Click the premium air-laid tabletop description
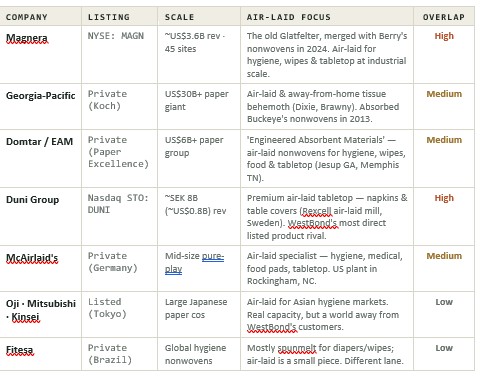The width and height of the screenshot is (480, 386). click(327, 217)
